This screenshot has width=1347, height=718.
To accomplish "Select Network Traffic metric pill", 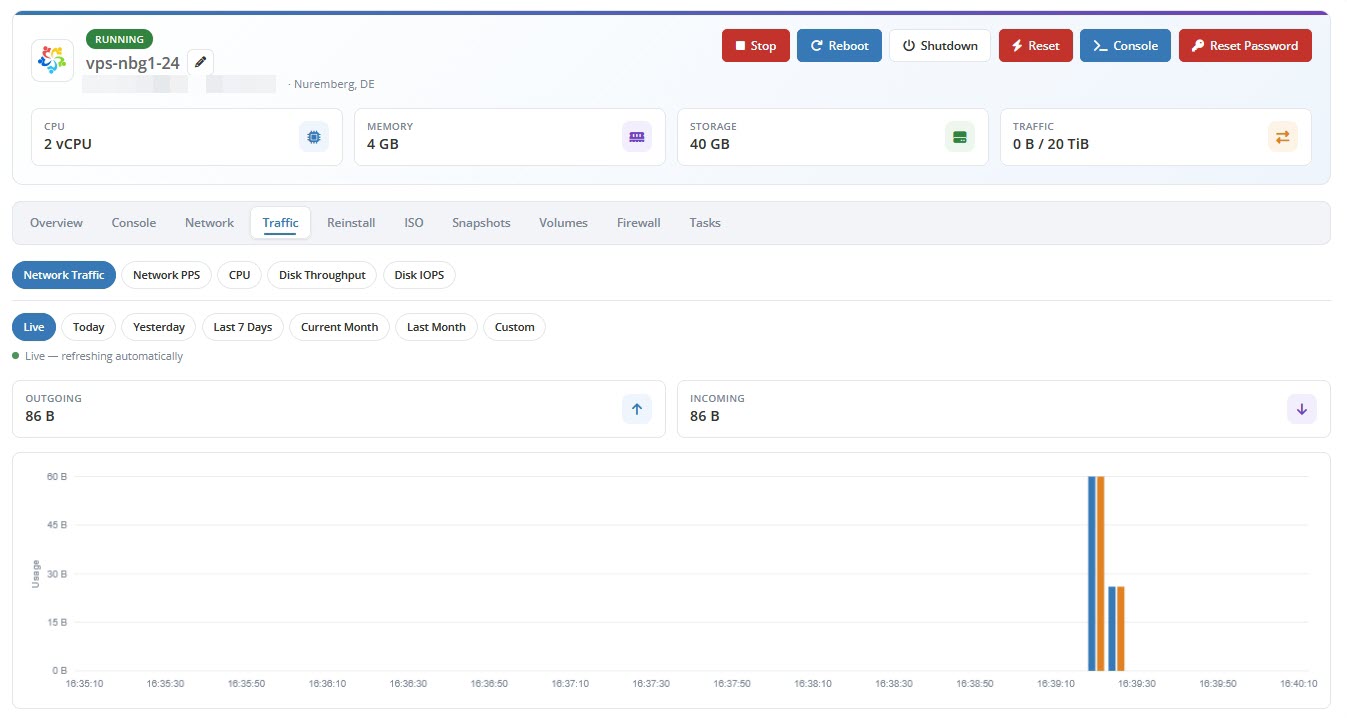I will click(64, 275).
